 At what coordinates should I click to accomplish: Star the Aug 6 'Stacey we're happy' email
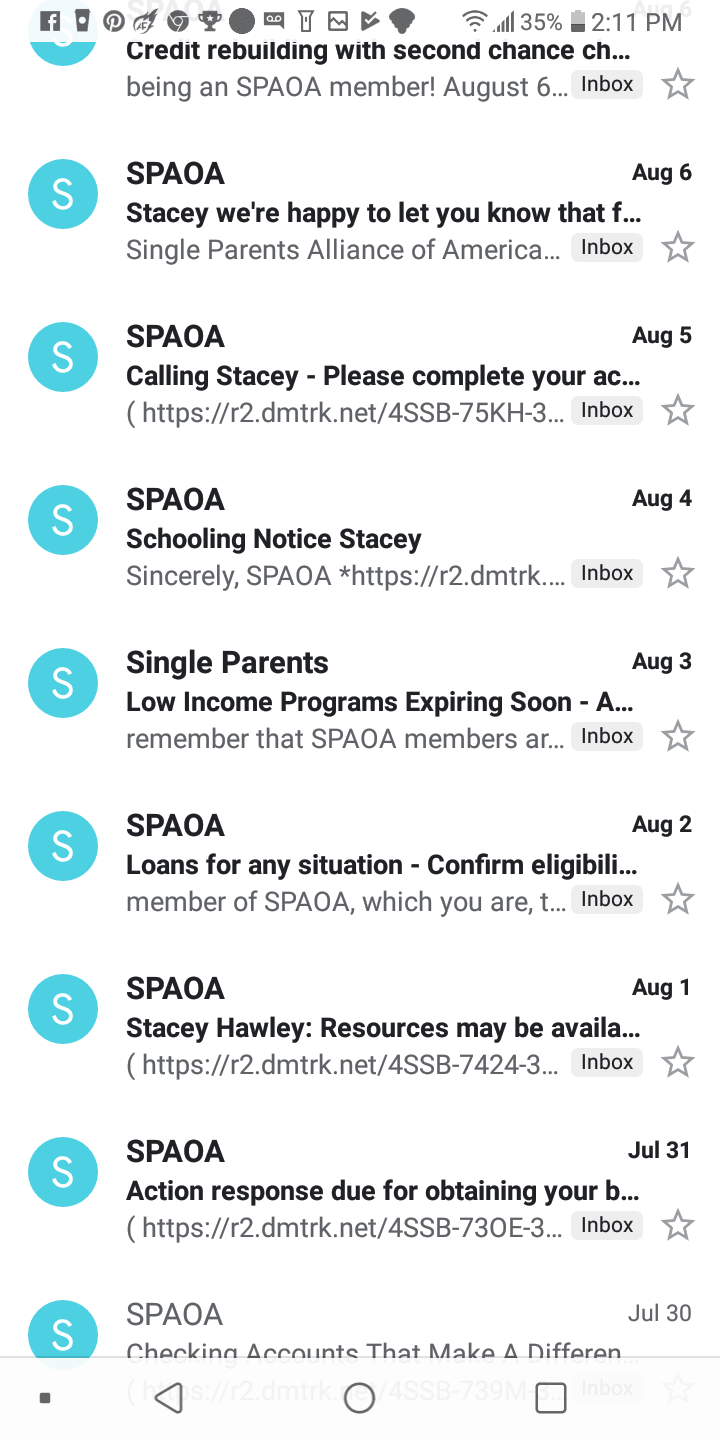coord(678,247)
